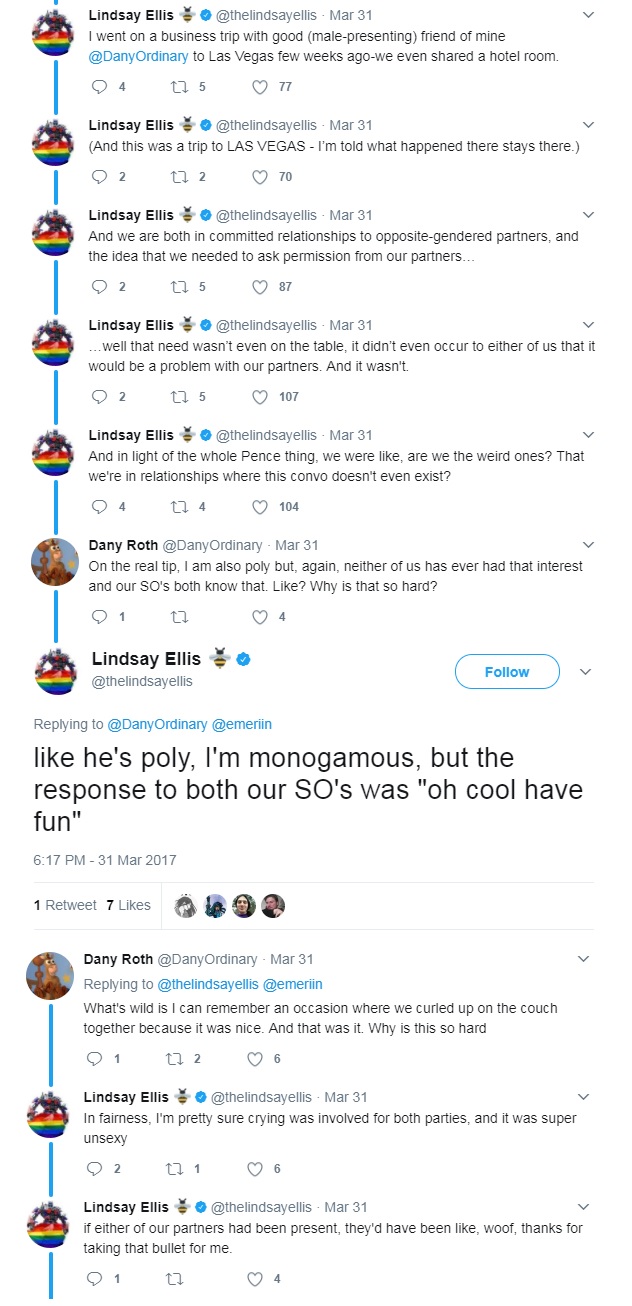View the '7 Likes' list

128,905
